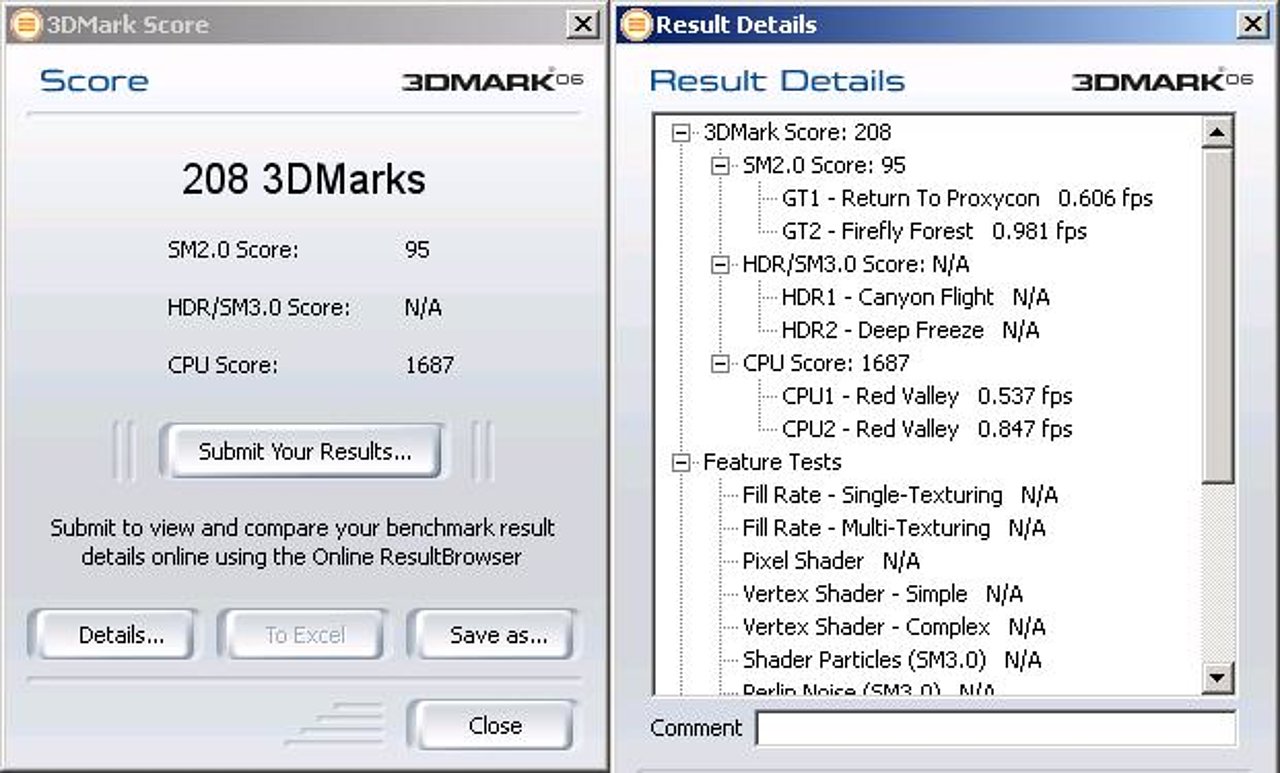1280x773 pixels.
Task: Select HDR1 - Canyon Flight row
Action: (915, 297)
